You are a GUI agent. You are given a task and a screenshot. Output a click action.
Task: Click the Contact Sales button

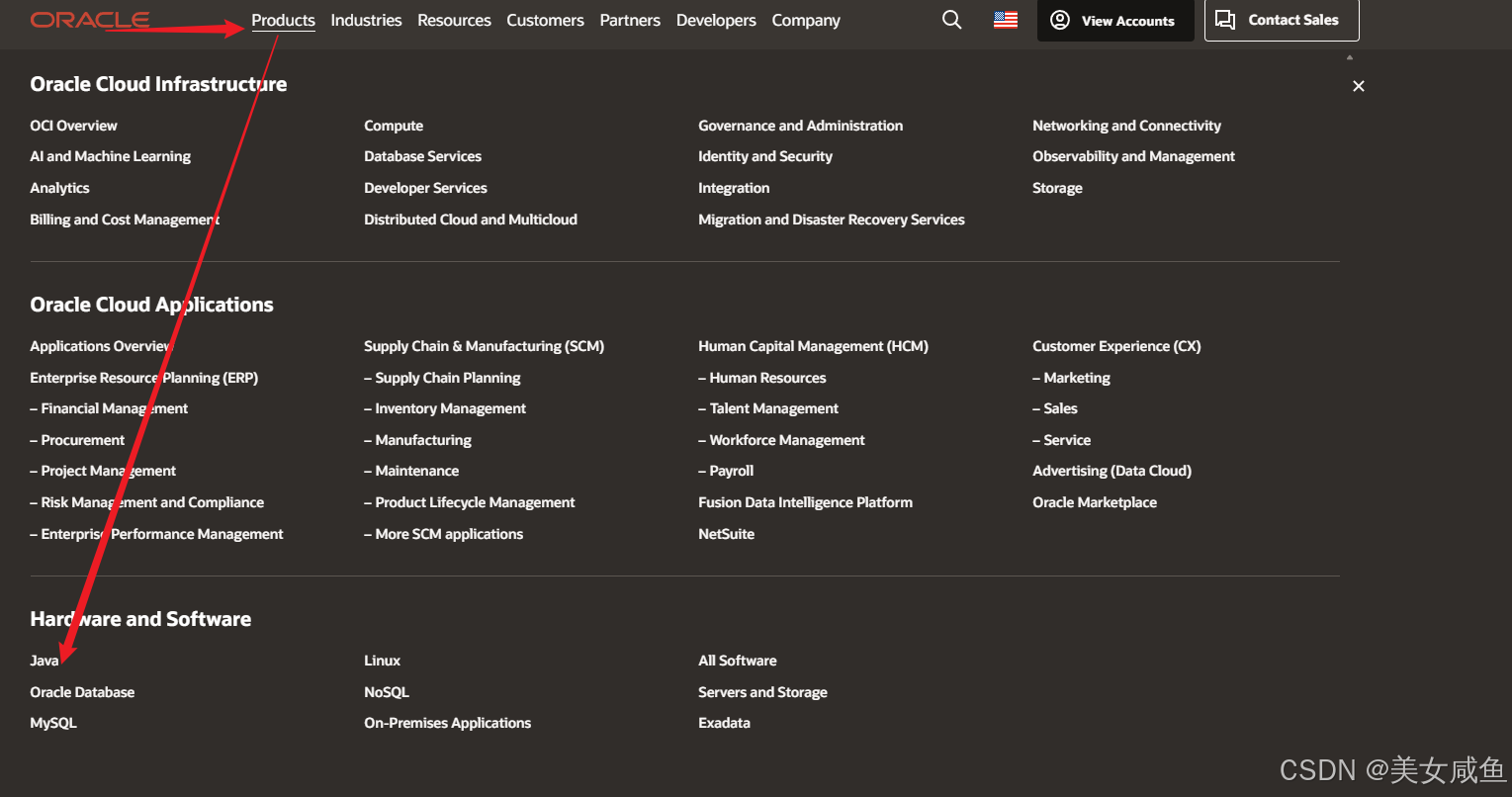(x=1282, y=21)
